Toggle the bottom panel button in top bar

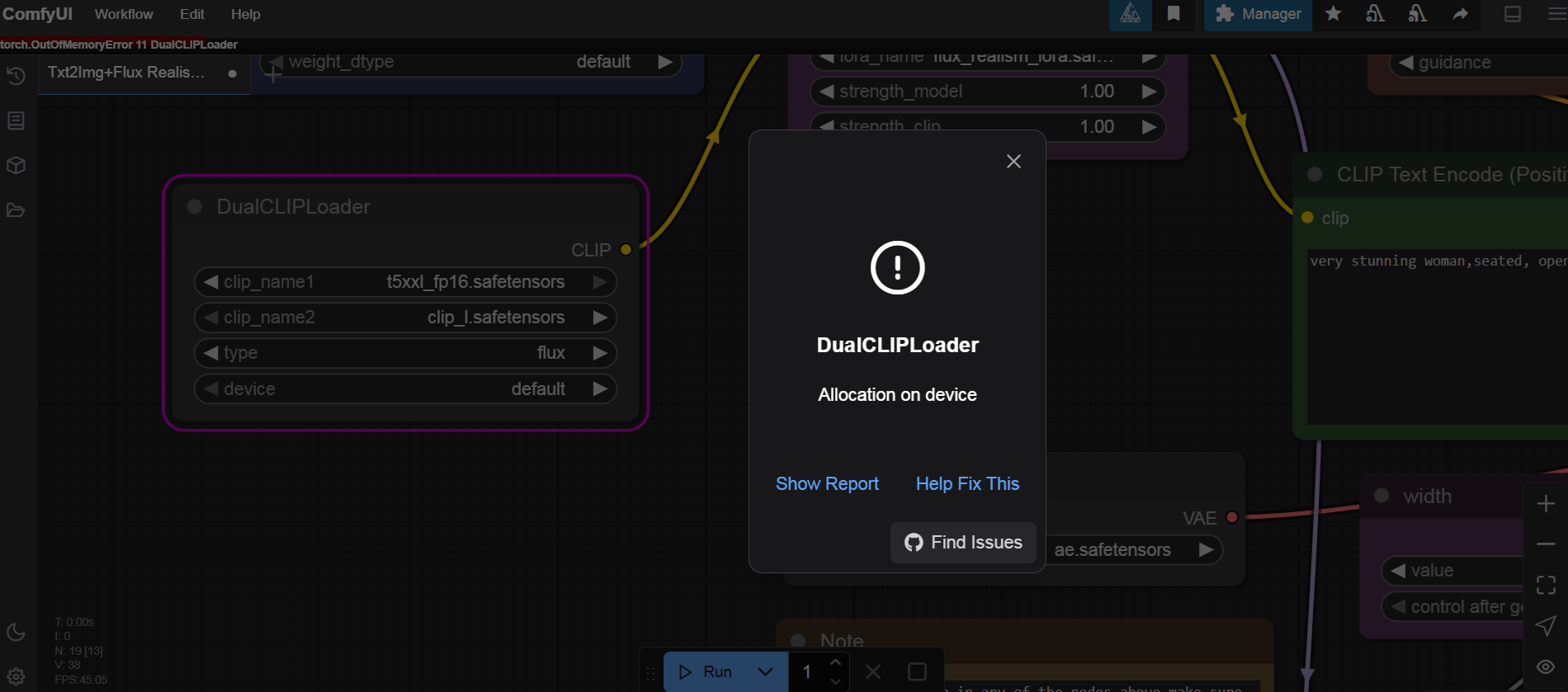(1512, 14)
